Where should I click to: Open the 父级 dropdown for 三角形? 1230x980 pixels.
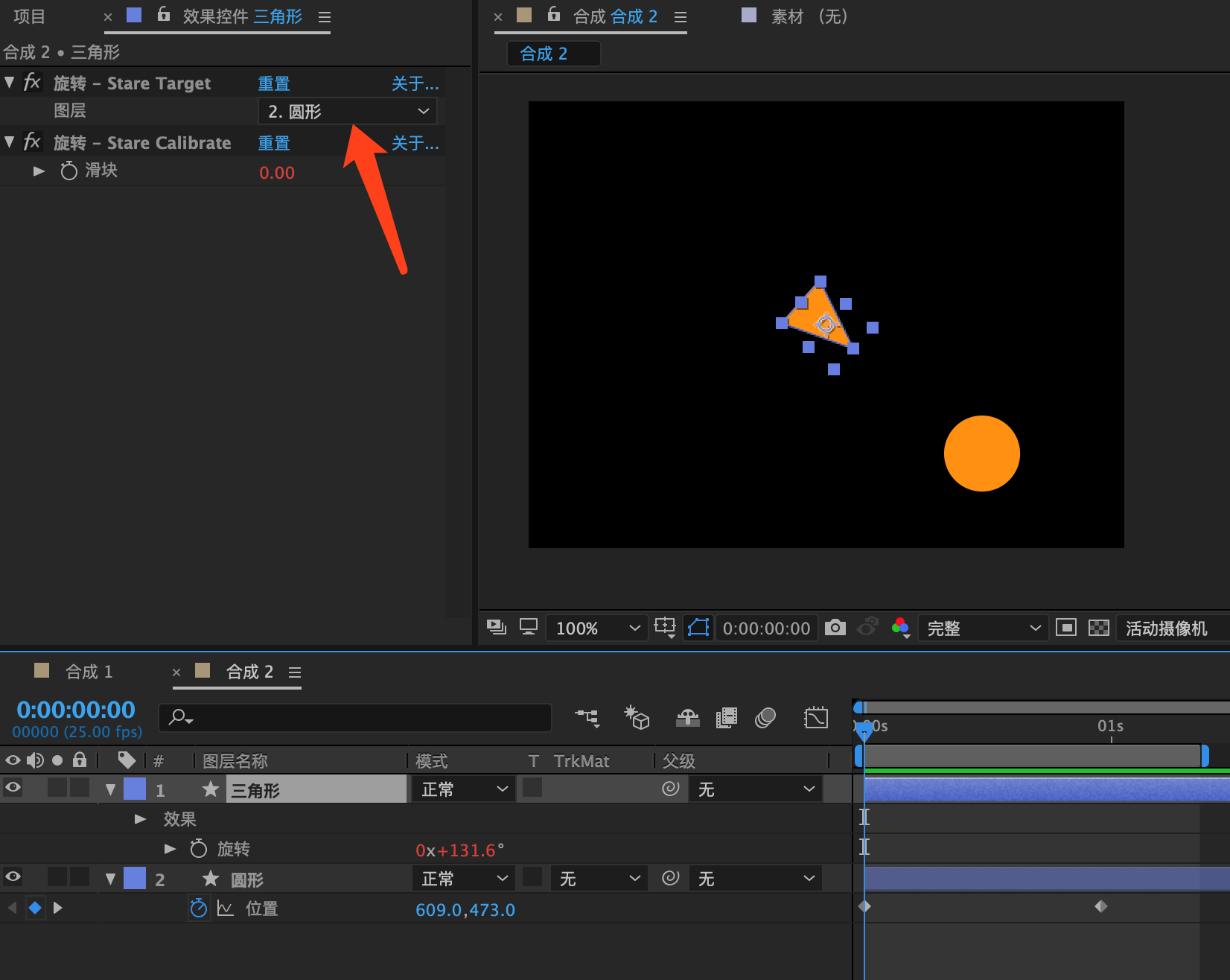click(756, 789)
